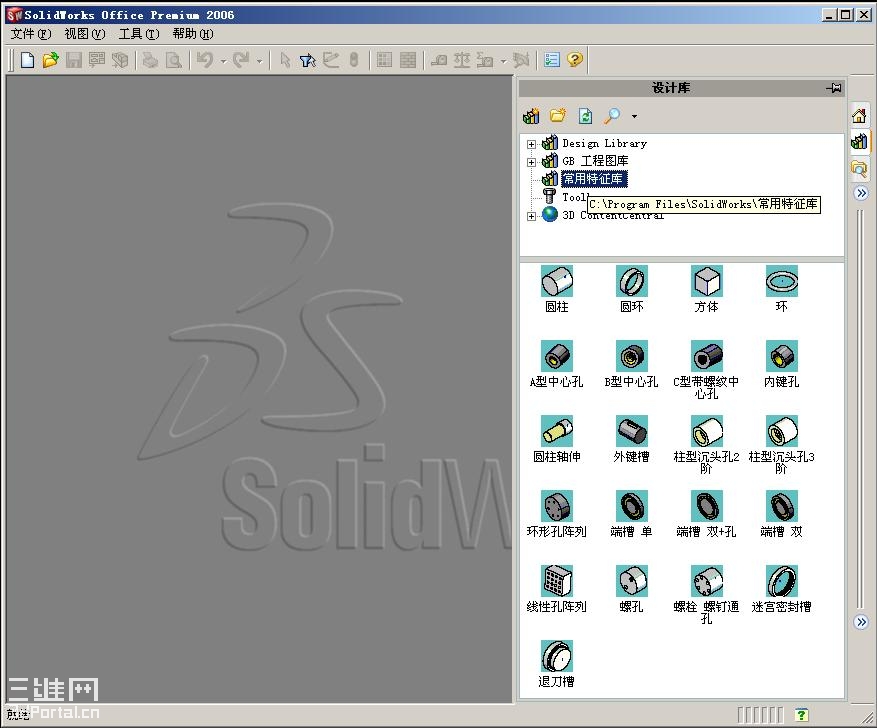Expand the 3D ContentCentral tree node
Viewport: 877px width, 728px height.
531,216
